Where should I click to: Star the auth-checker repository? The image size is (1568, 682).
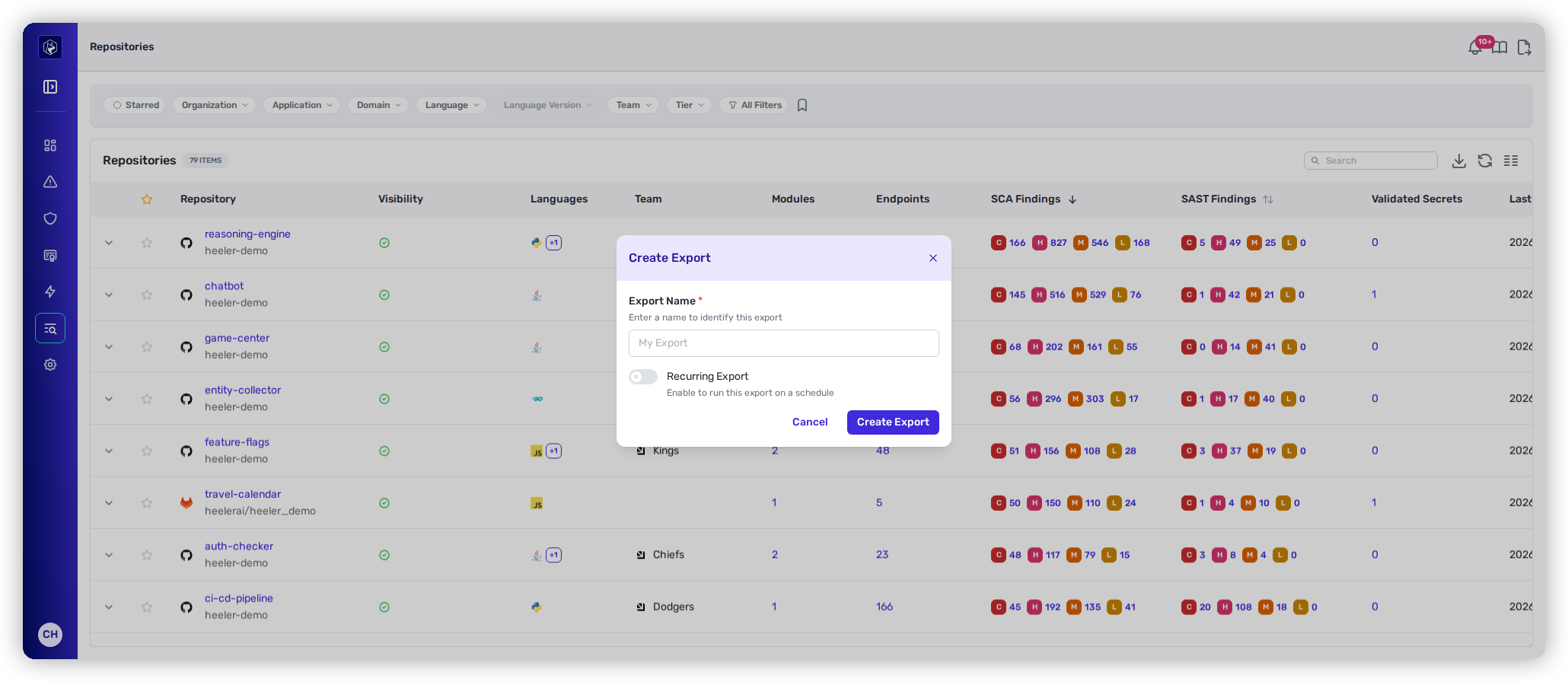click(147, 555)
